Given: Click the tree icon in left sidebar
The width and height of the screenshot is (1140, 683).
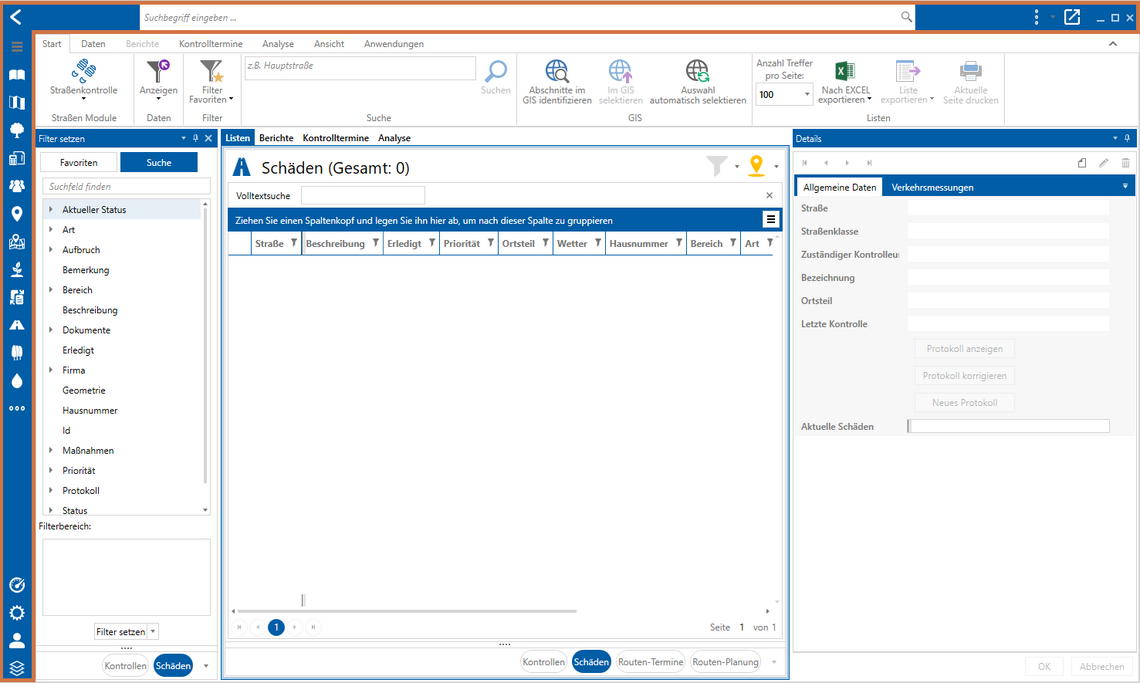Looking at the screenshot, I should coord(17,130).
